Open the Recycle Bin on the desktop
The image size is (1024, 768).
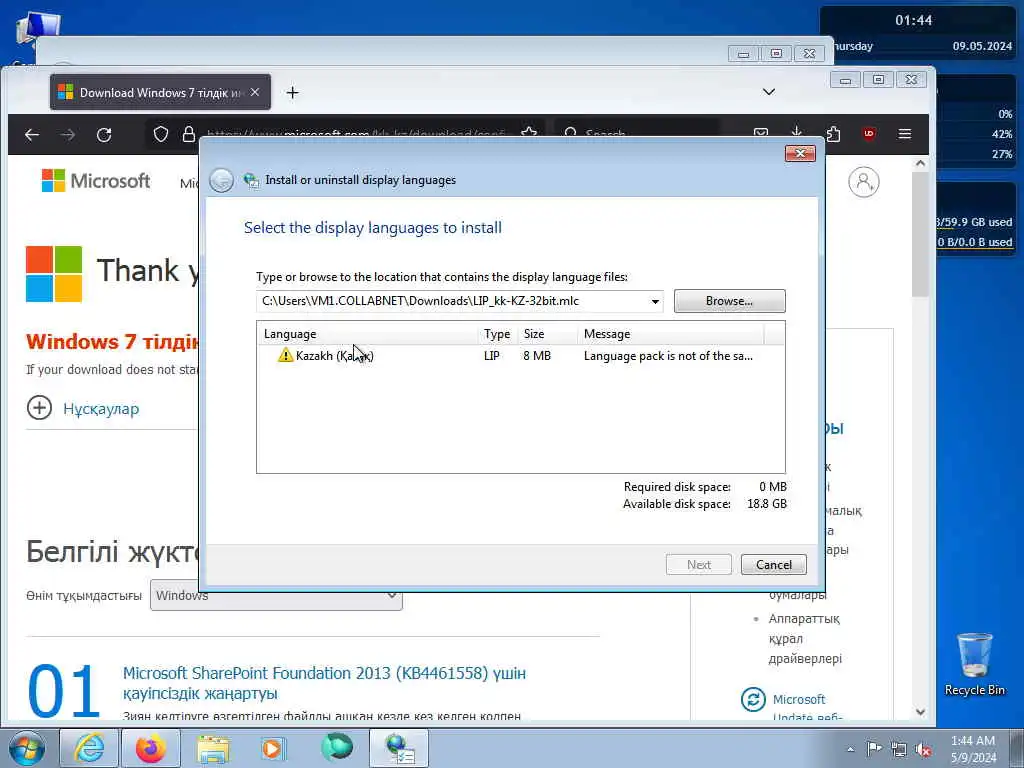[974, 664]
